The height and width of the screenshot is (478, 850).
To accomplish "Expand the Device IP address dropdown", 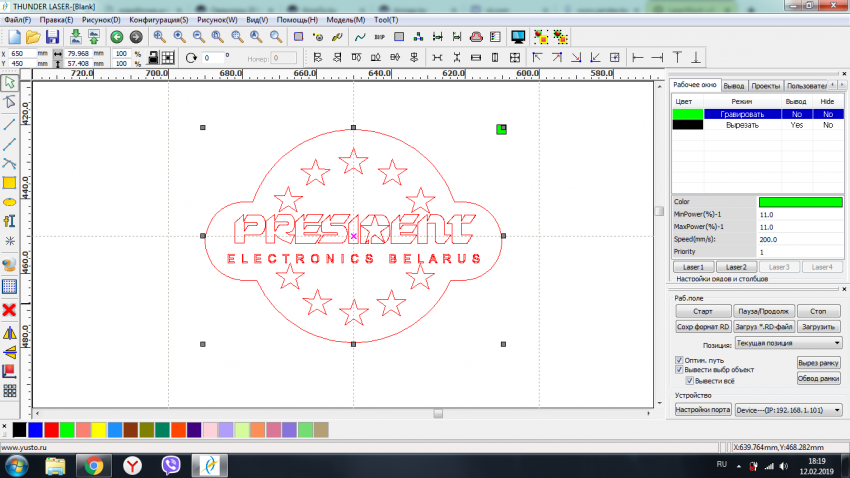I will 837,410.
